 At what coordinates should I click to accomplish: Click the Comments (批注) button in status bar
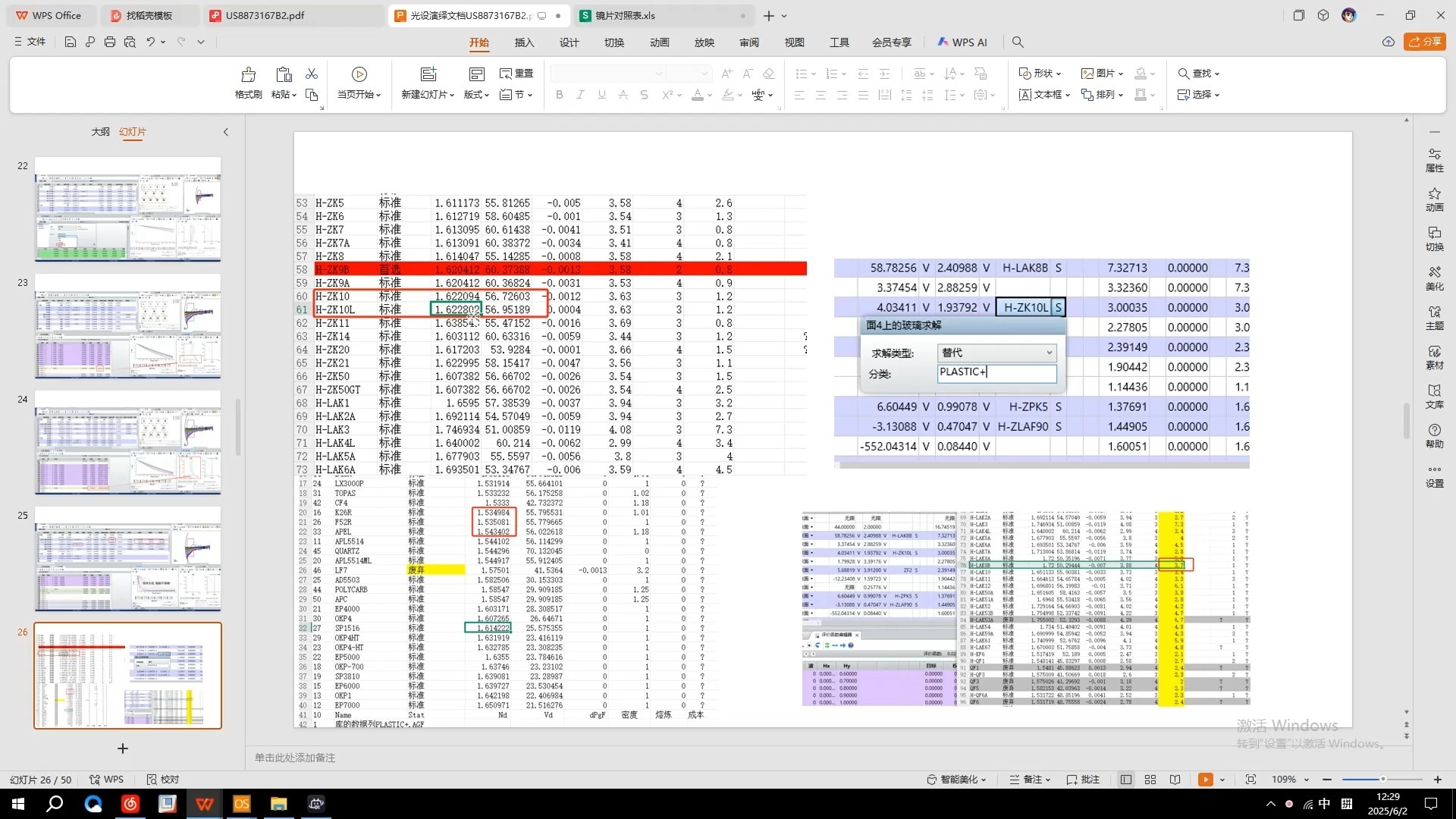1083,780
